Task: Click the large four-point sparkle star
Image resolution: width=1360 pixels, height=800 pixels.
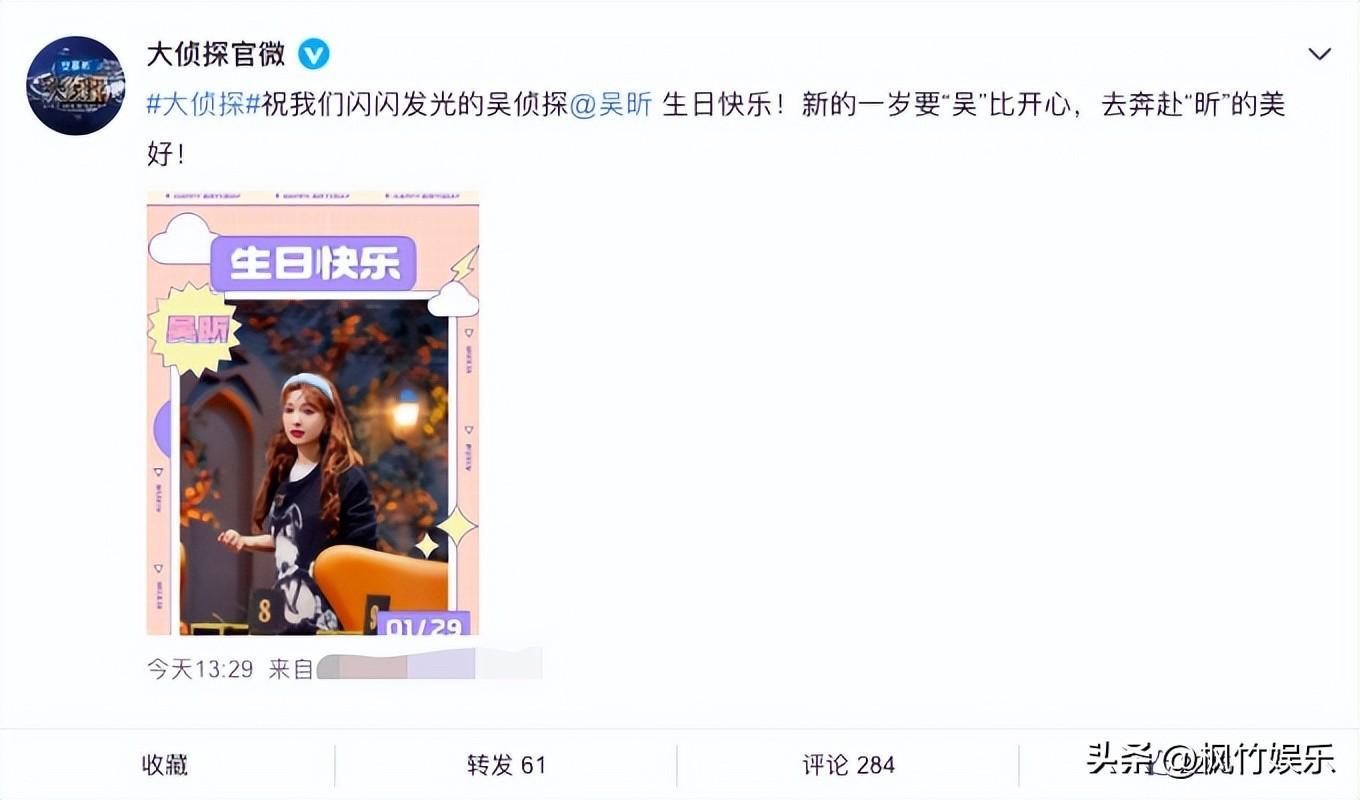Action: [x=458, y=526]
